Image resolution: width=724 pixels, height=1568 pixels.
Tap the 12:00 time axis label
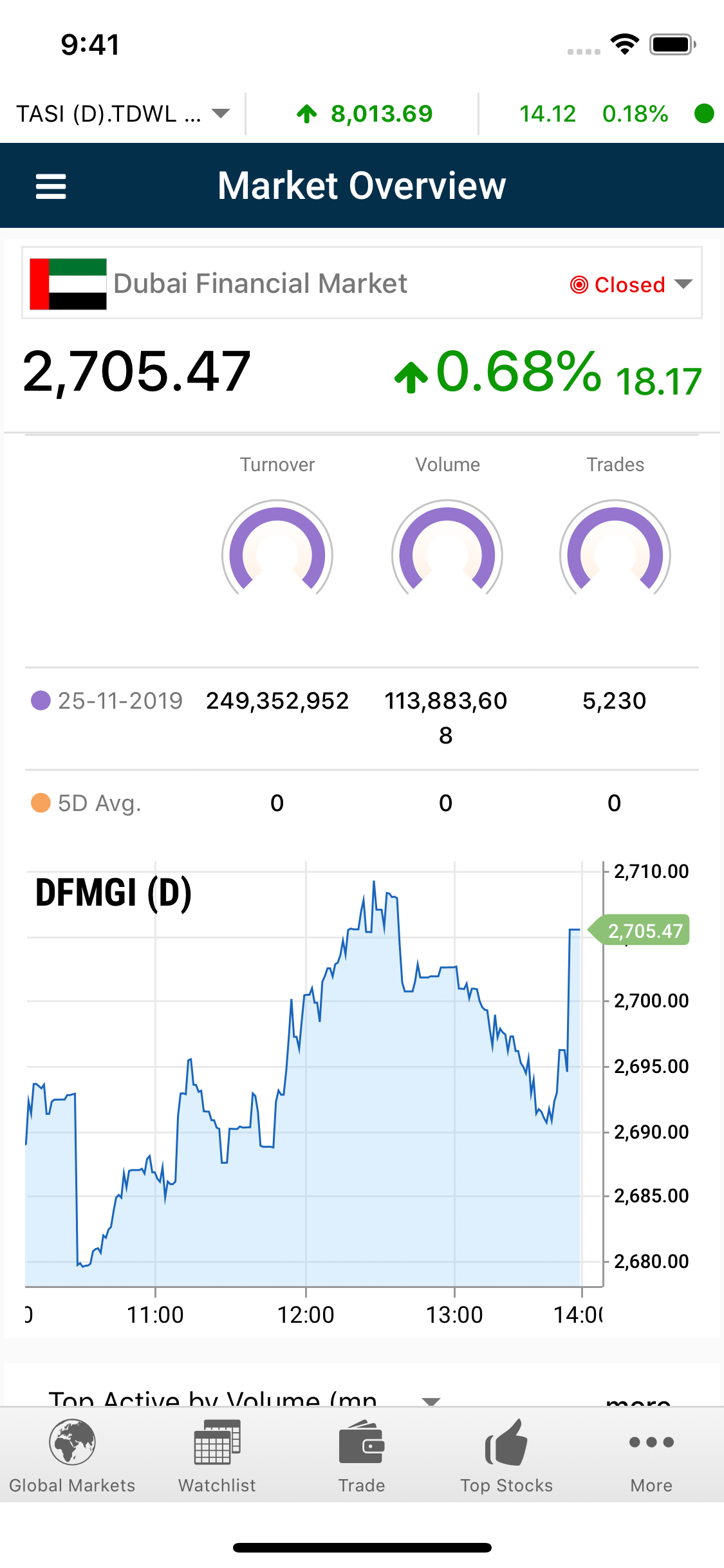coord(306,1314)
